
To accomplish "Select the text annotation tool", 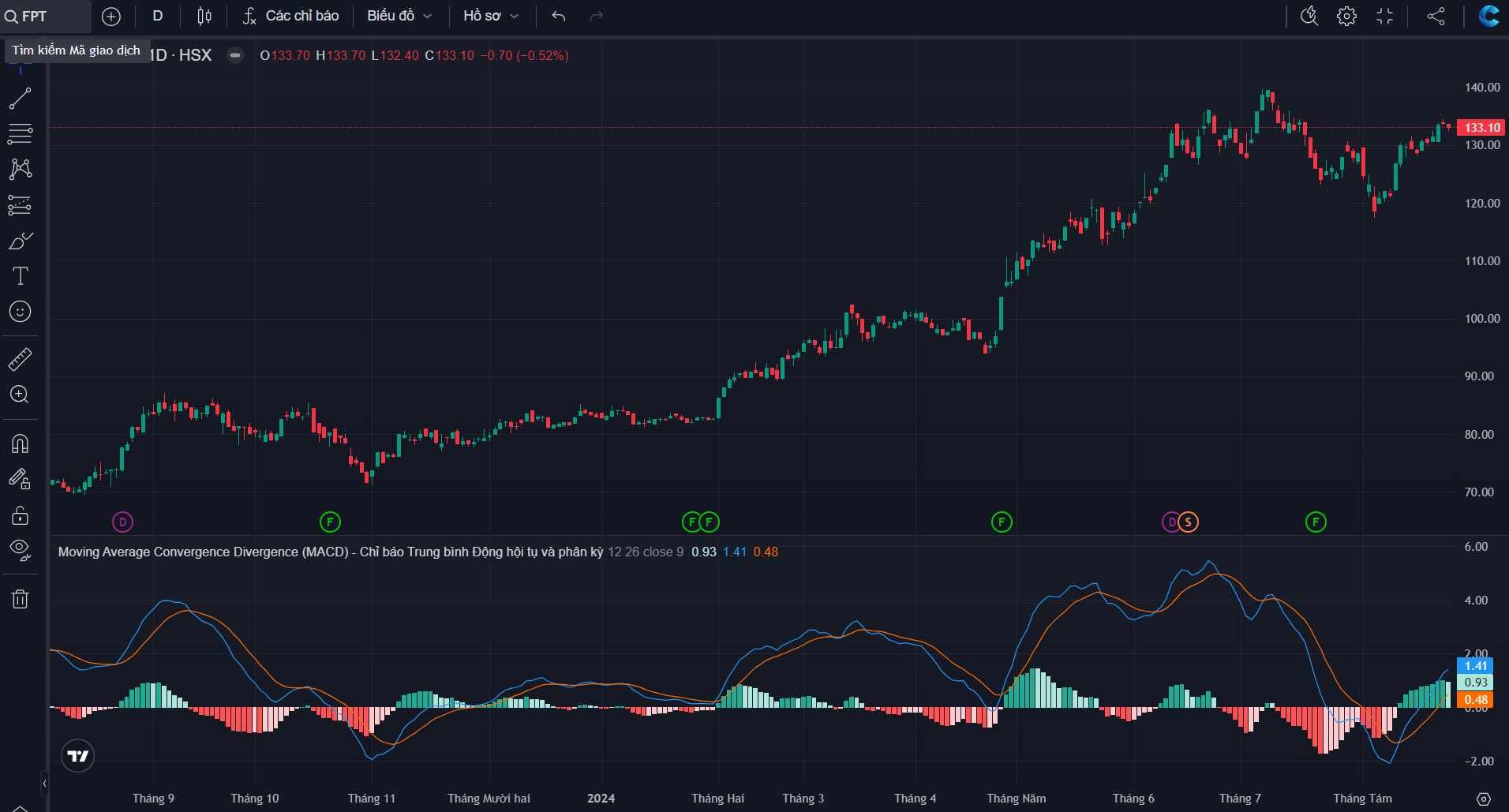I will coord(20,276).
